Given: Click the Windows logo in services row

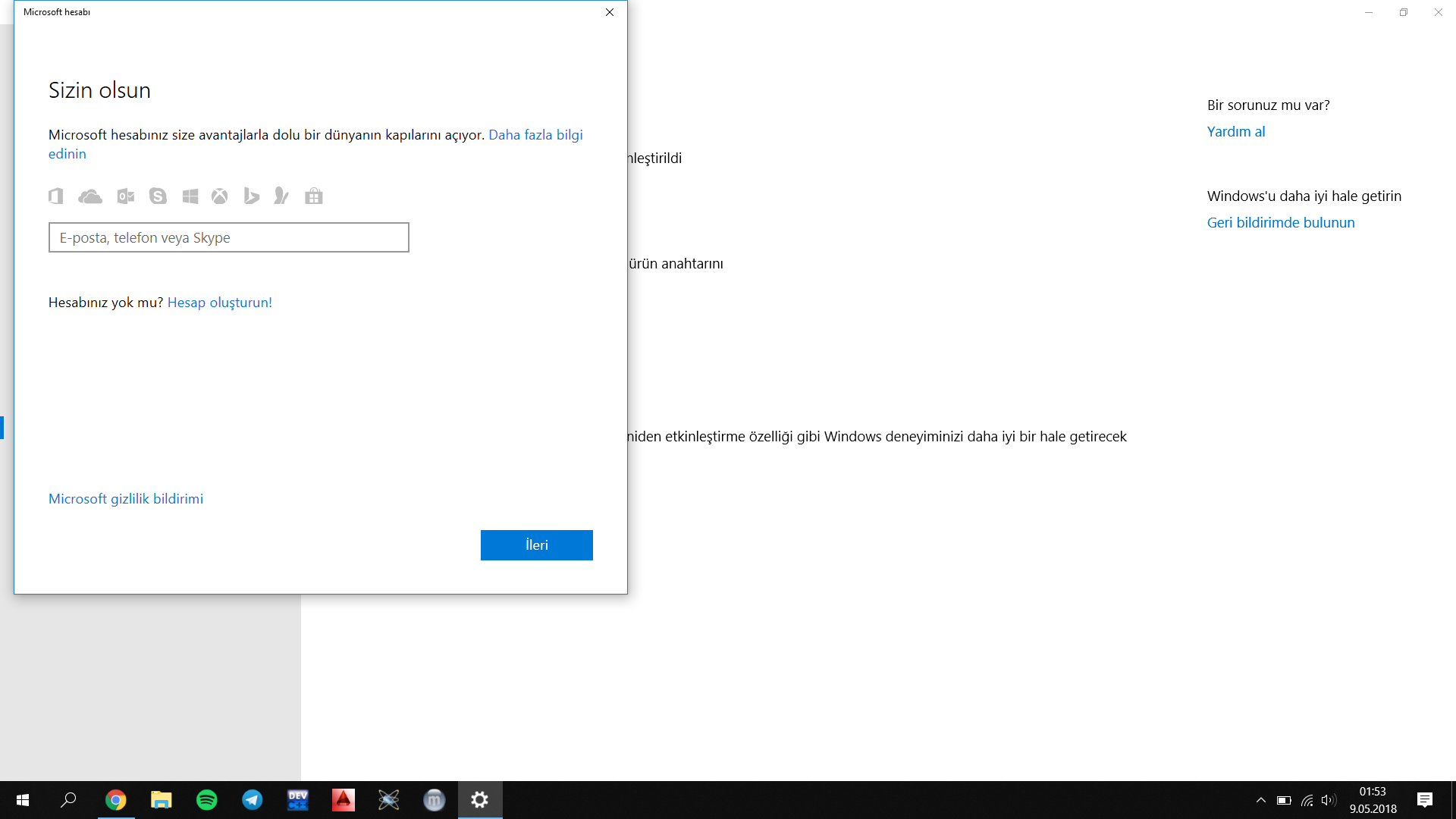Looking at the screenshot, I should [190, 196].
